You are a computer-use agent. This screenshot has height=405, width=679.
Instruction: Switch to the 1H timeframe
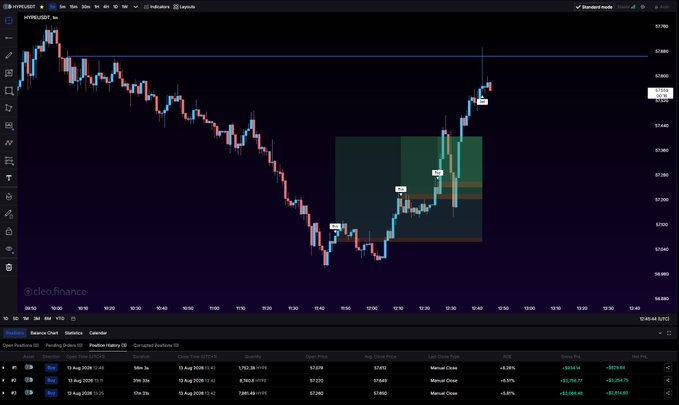click(x=97, y=7)
